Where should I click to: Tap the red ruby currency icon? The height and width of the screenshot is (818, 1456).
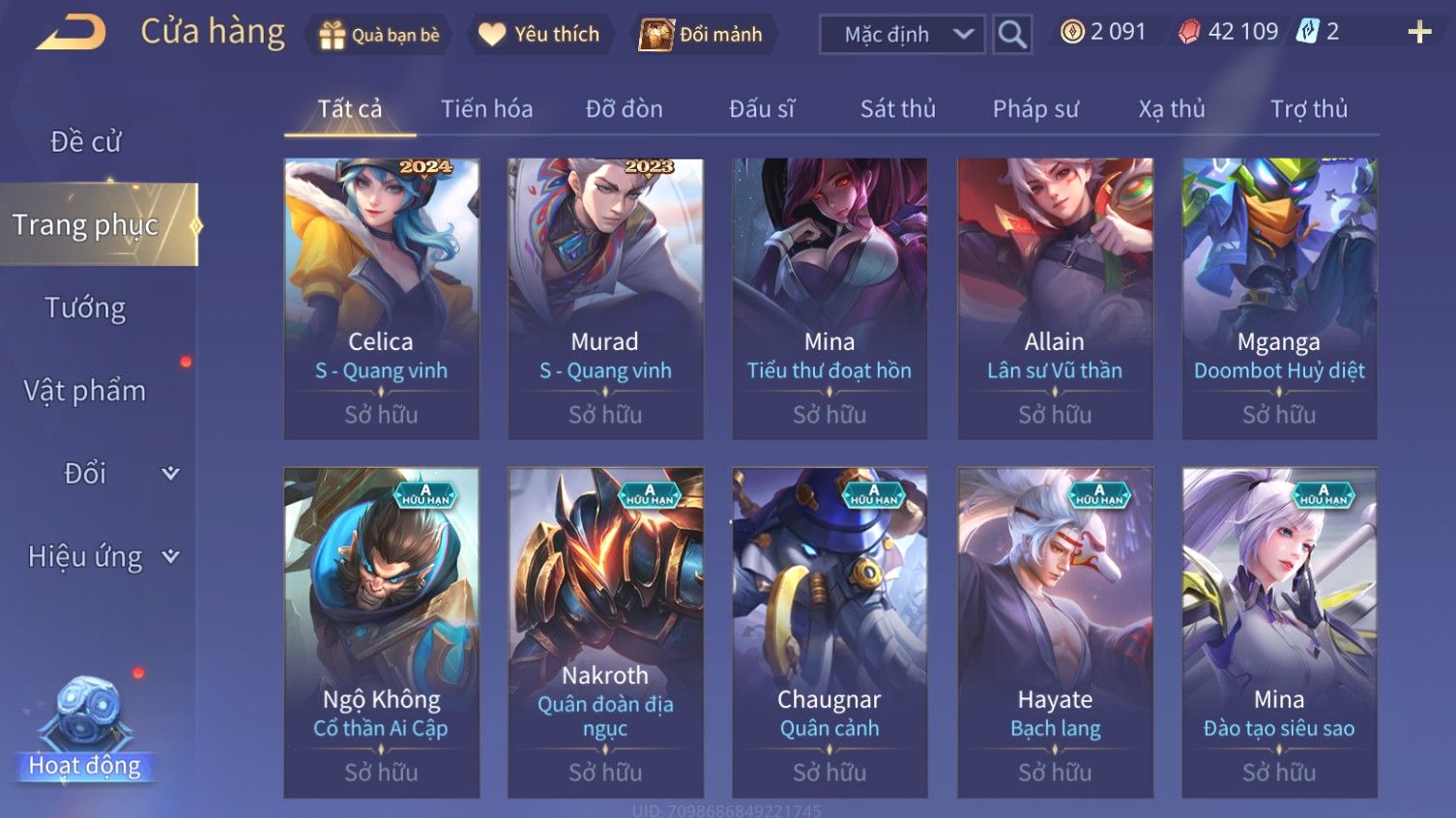click(1189, 32)
